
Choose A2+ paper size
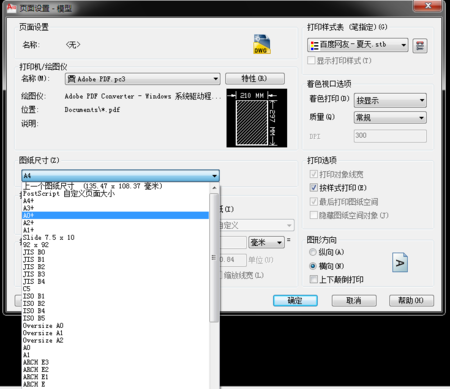pos(115,223)
